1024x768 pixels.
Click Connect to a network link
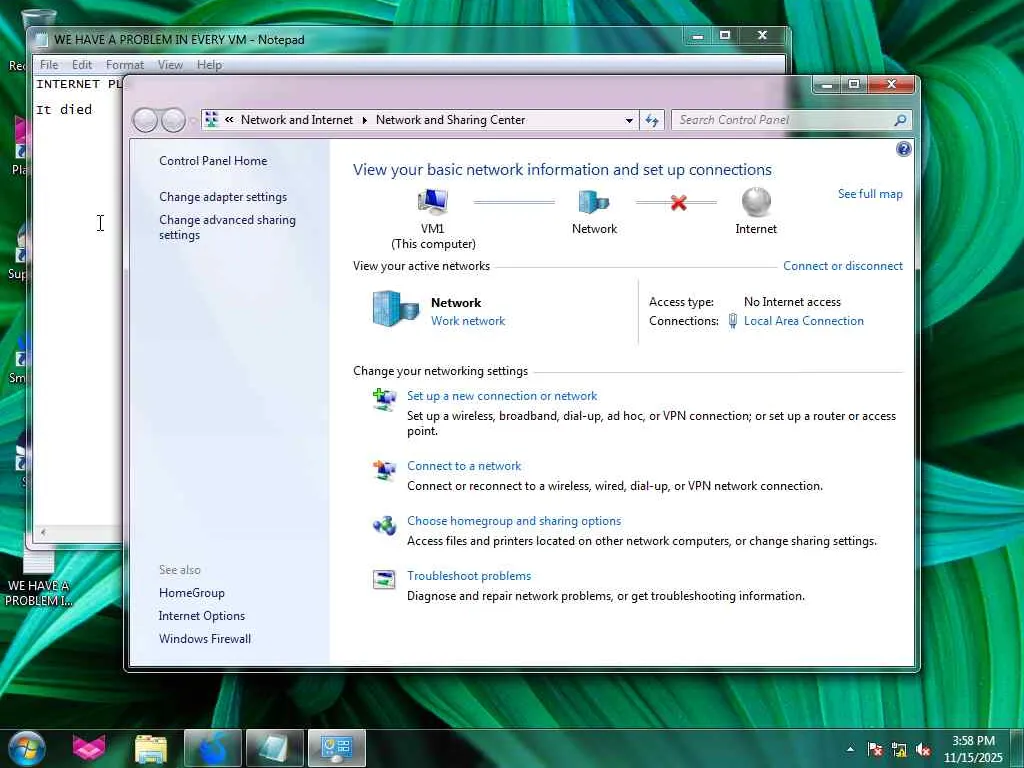point(464,466)
